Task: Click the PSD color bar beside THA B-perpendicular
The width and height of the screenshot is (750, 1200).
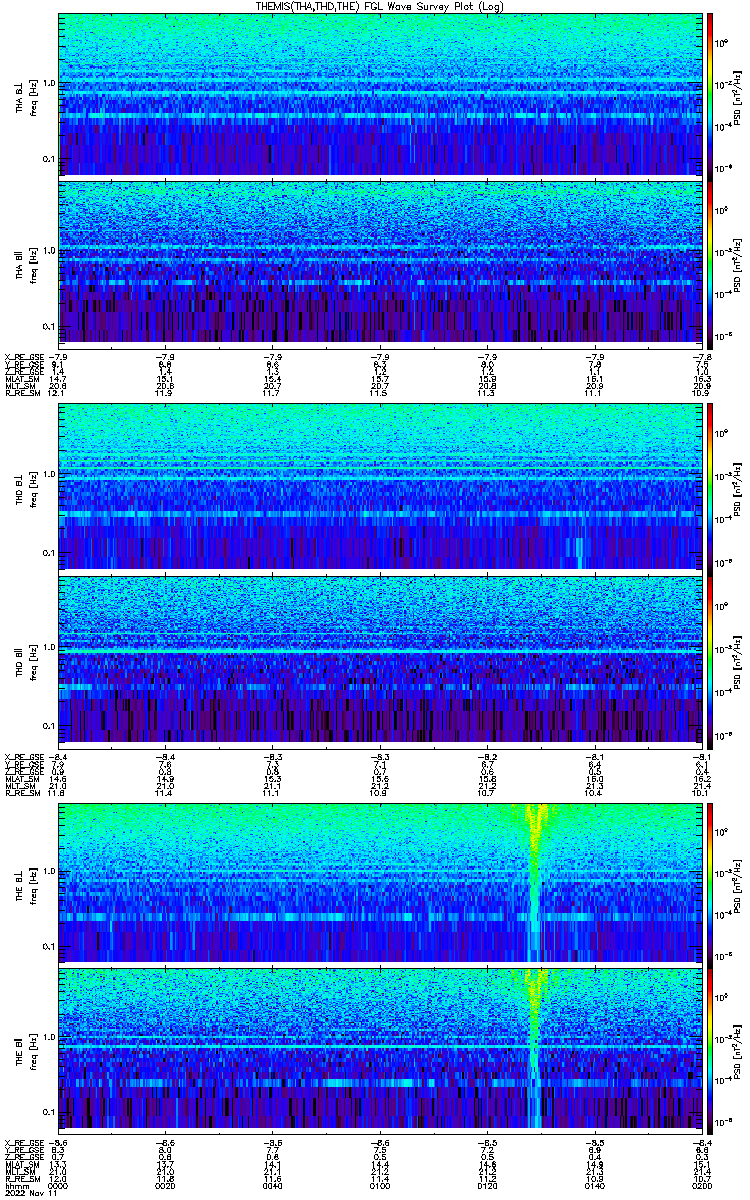Action: [710, 94]
